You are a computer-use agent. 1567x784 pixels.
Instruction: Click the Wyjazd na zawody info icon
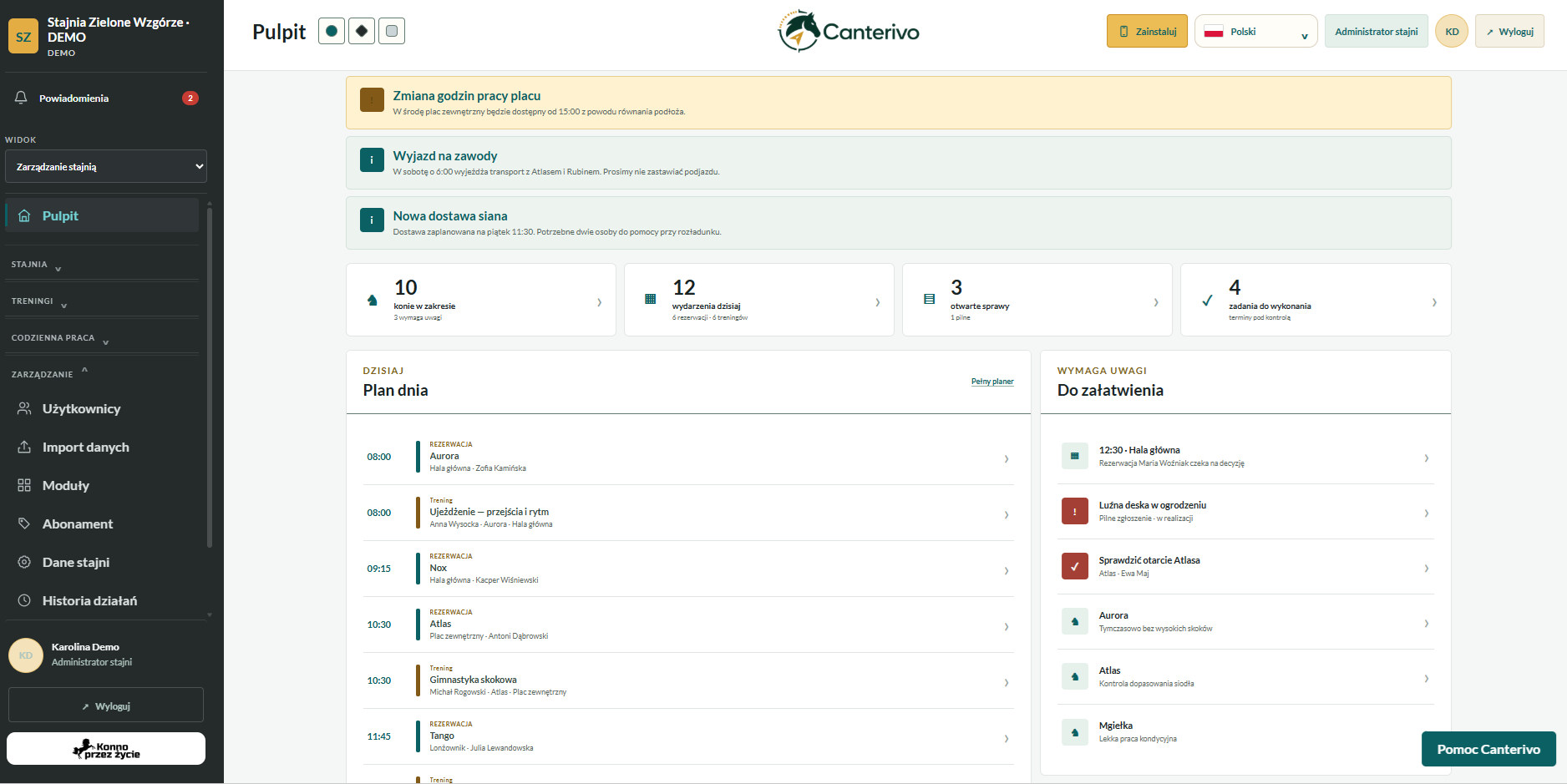[x=372, y=159]
